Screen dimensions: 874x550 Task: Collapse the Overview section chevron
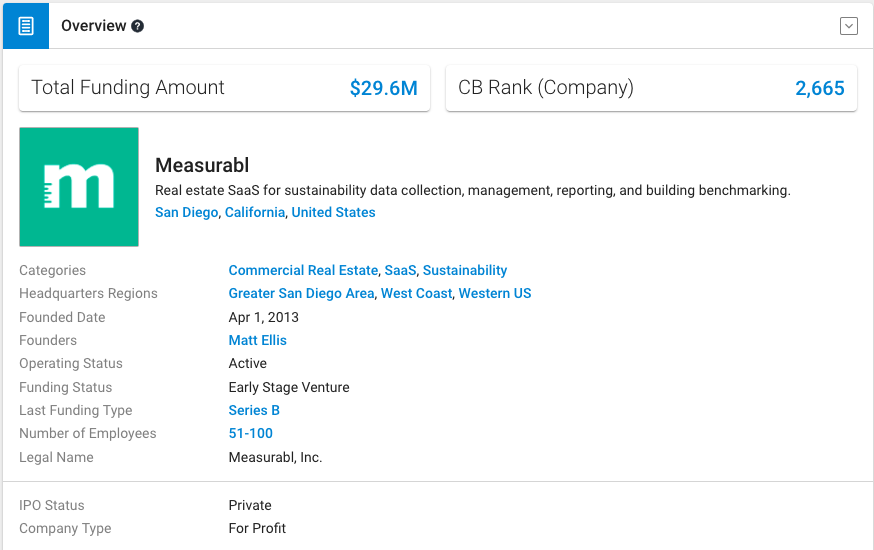tap(848, 26)
